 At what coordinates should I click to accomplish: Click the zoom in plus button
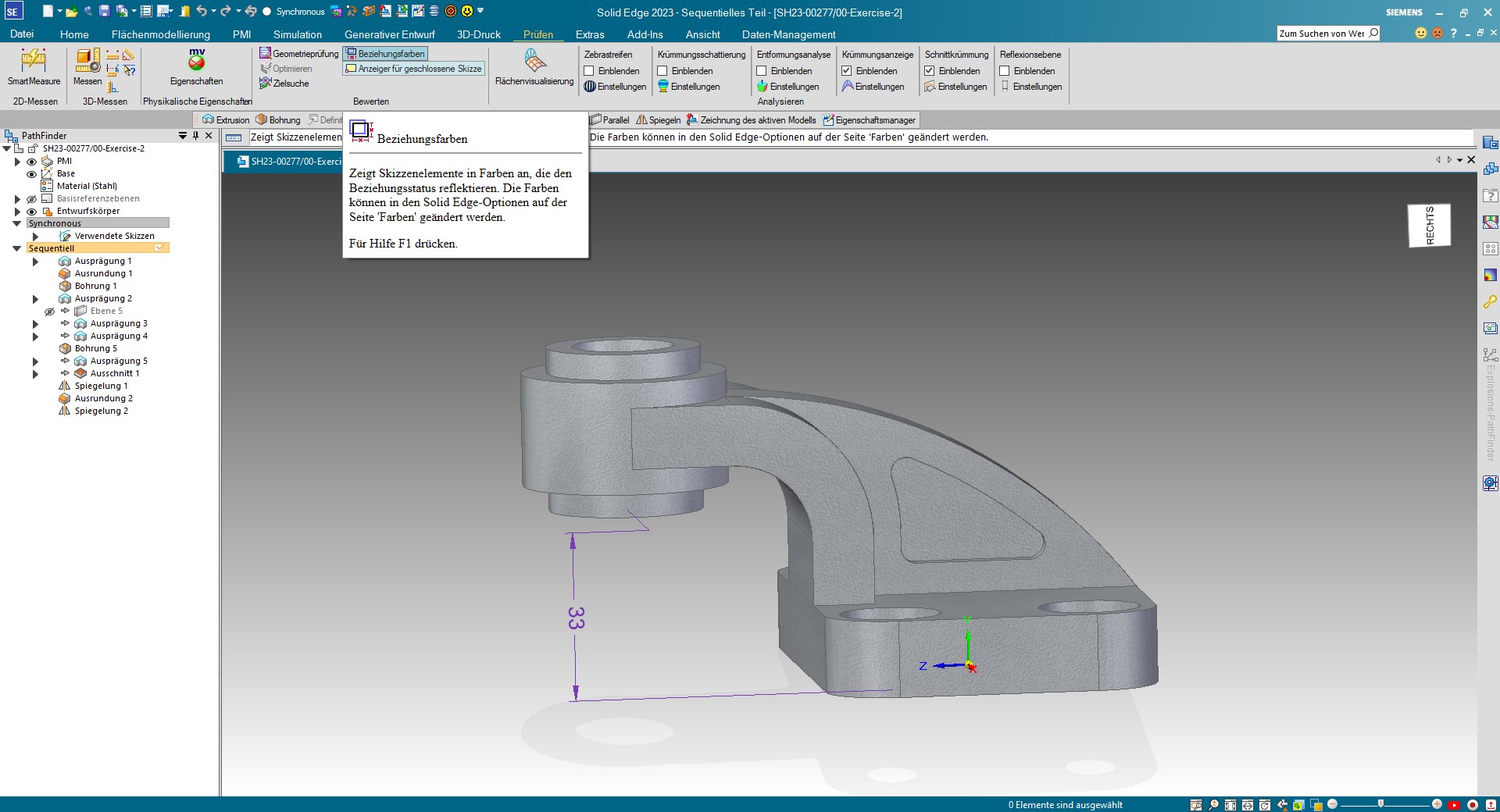[x=1437, y=804]
